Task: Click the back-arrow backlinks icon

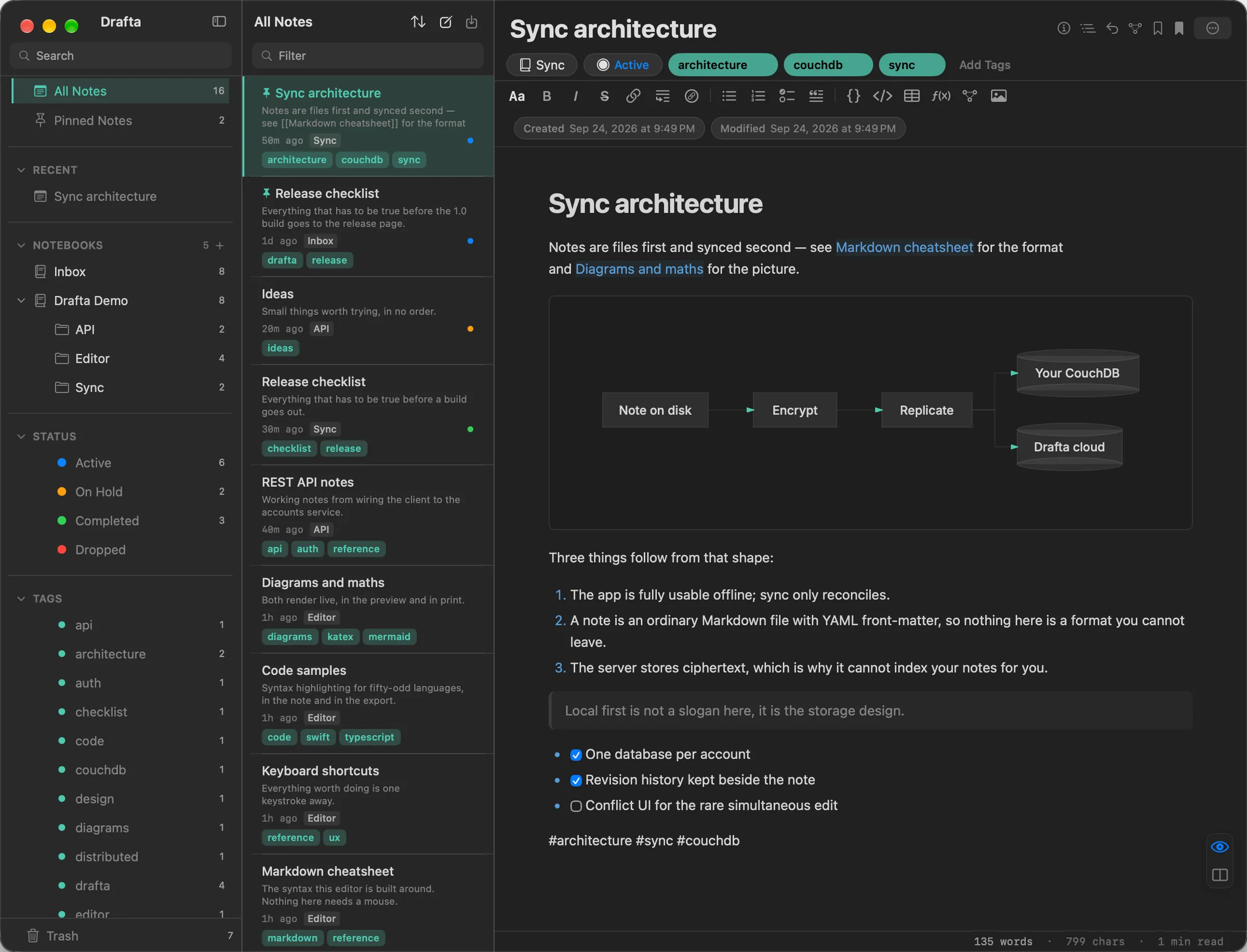Action: pyautogui.click(x=1111, y=29)
